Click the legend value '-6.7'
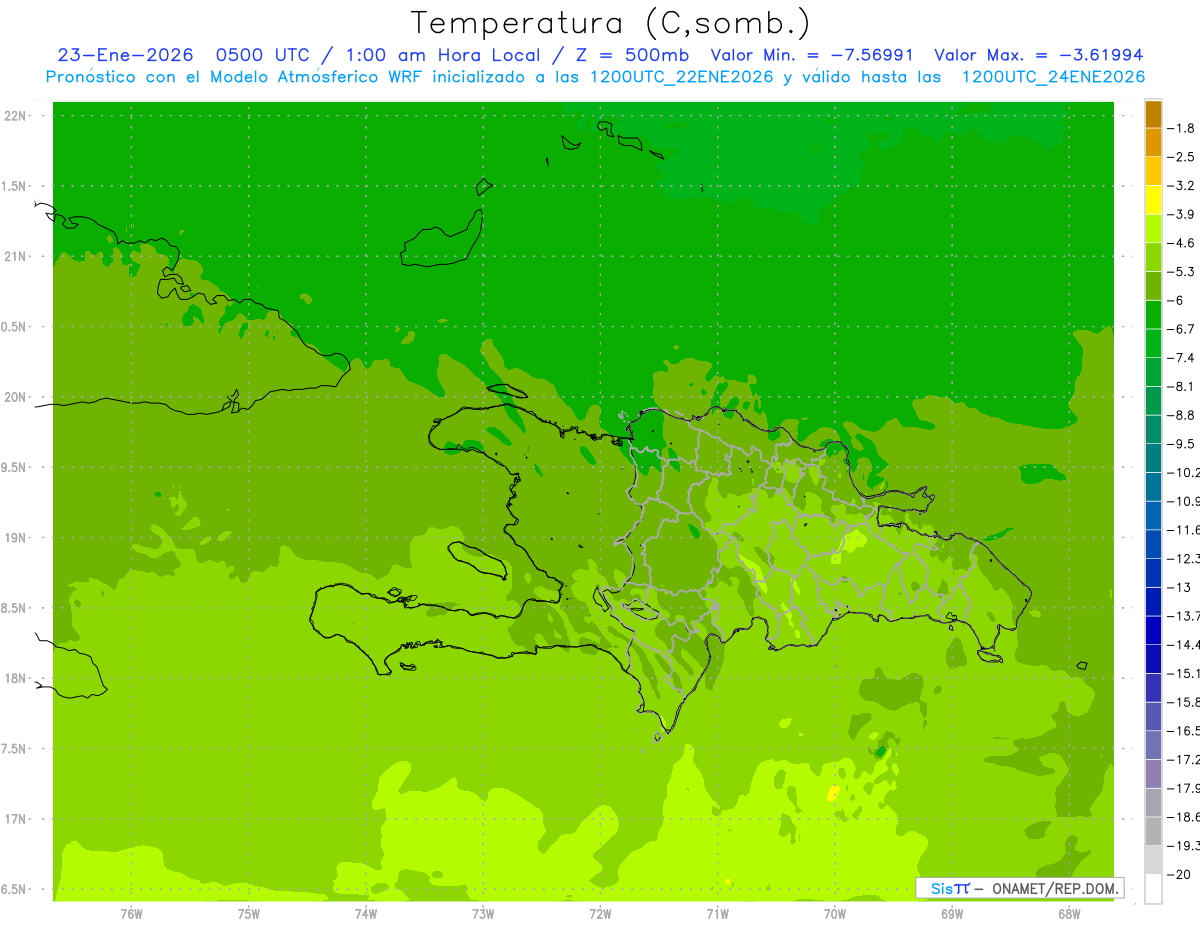This screenshot has width=1200, height=927. [1181, 329]
